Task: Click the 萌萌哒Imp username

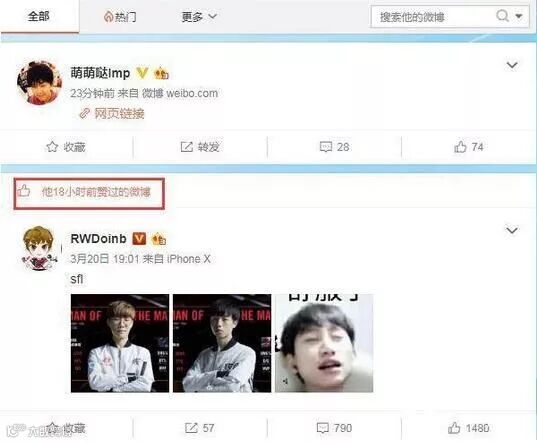Action: tap(100, 73)
